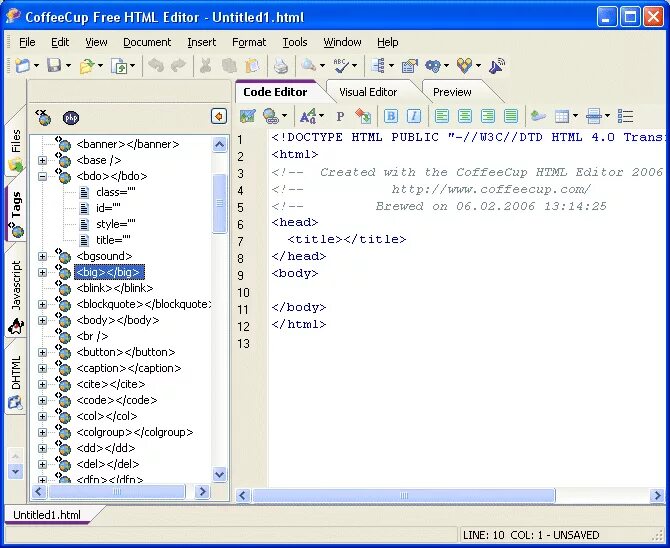670x548 pixels.
Task: Open the File menu
Action: pos(27,42)
